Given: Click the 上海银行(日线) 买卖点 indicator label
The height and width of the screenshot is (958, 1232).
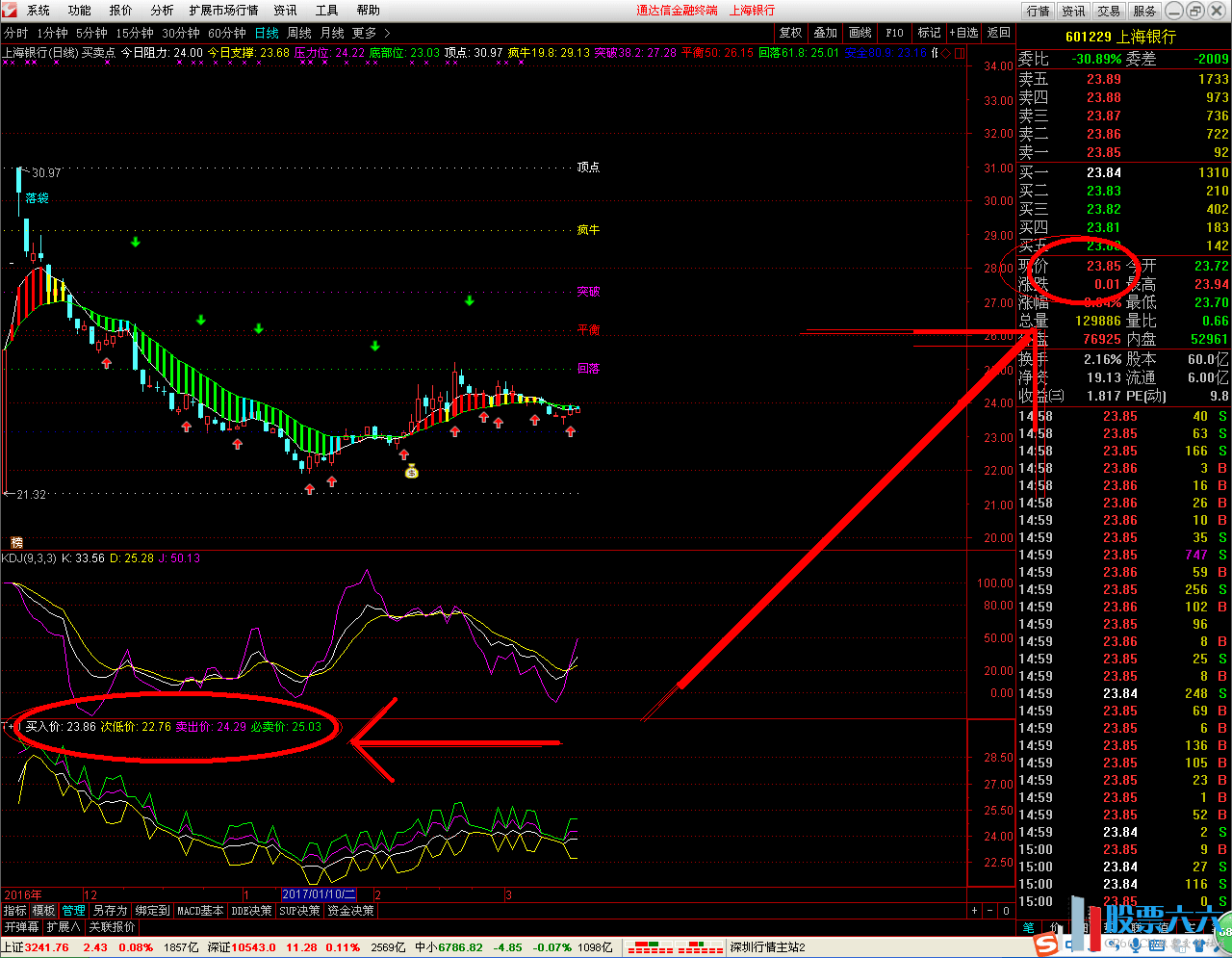Looking at the screenshot, I should (x=59, y=53).
